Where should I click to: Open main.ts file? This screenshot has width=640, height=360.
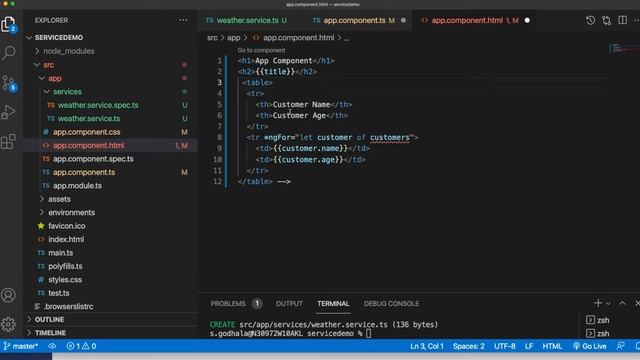[x=60, y=253]
